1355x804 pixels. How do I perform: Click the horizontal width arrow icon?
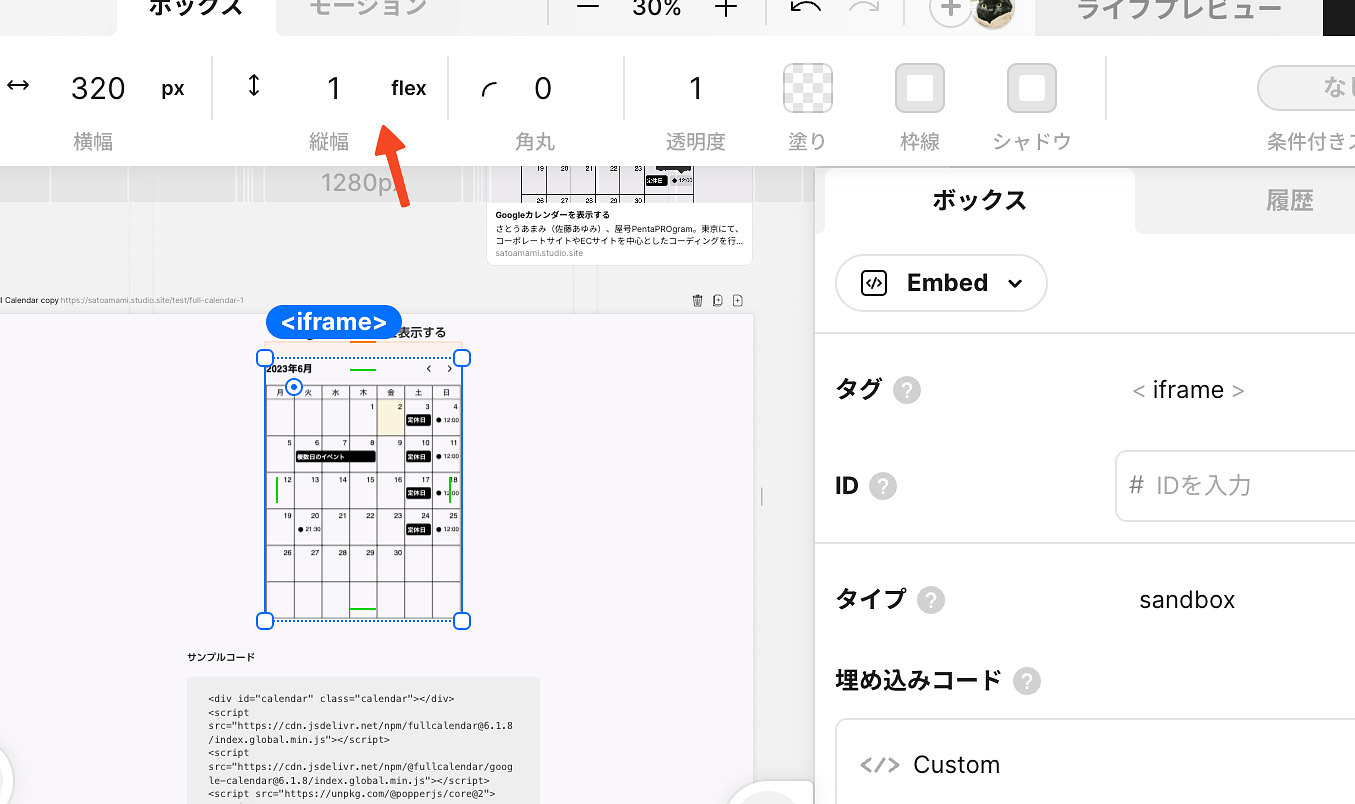point(18,86)
